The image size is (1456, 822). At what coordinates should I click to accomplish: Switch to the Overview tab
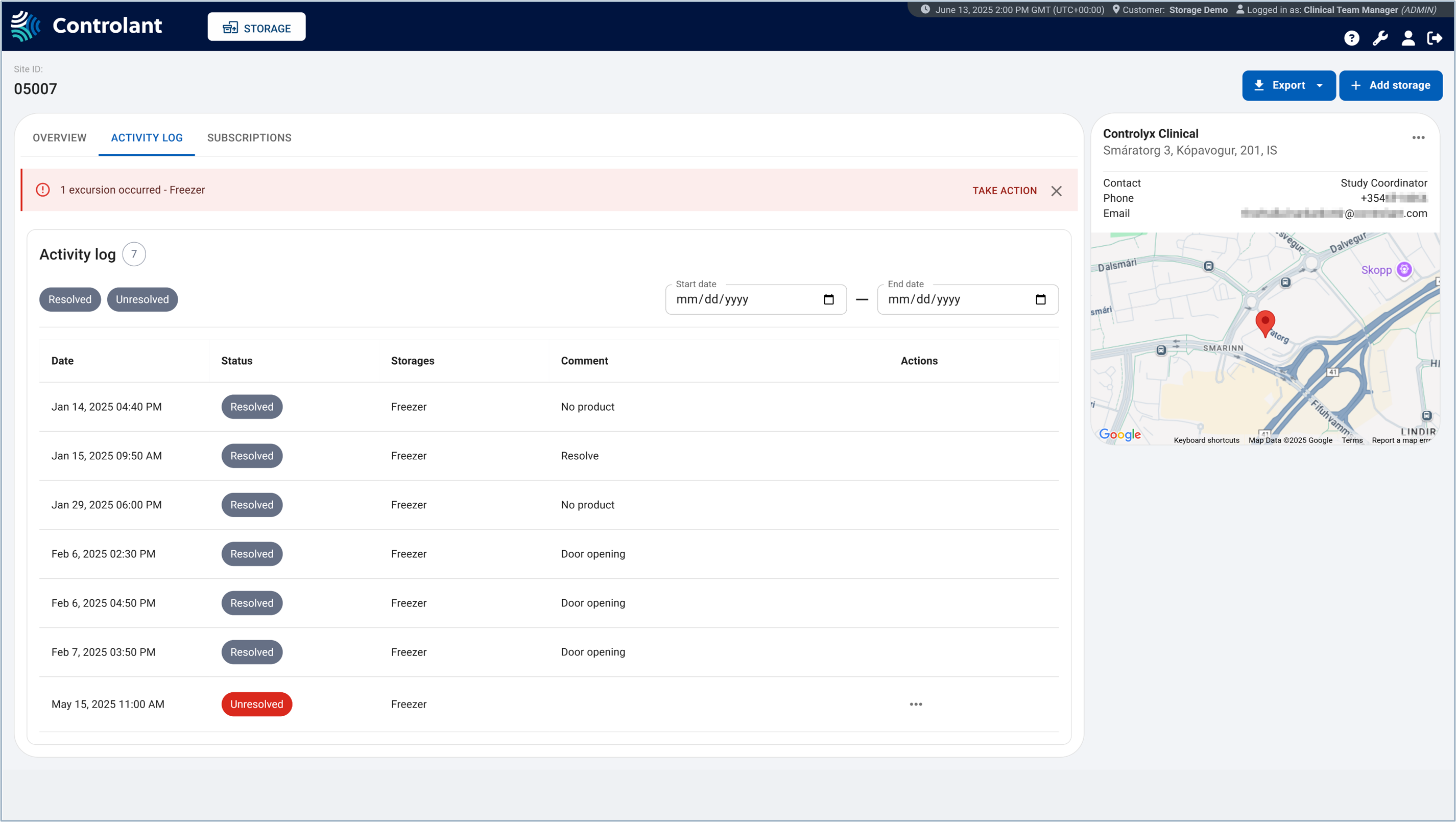59,137
